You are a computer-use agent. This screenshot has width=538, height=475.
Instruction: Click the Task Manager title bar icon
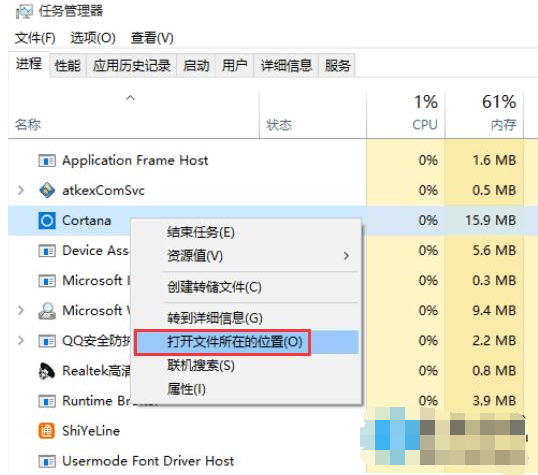(x=24, y=12)
